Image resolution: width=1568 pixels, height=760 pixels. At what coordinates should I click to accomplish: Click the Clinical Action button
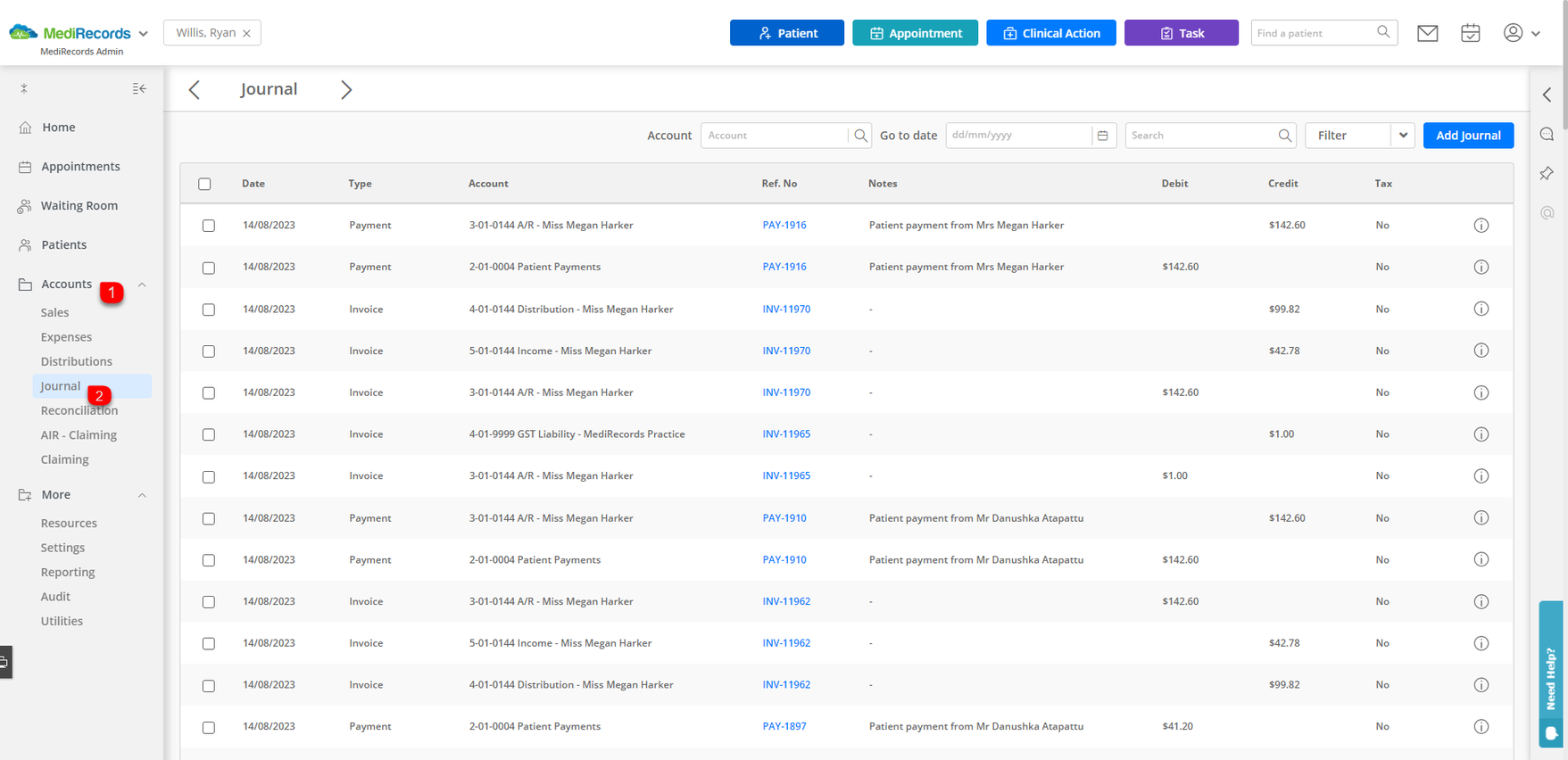click(x=1051, y=33)
